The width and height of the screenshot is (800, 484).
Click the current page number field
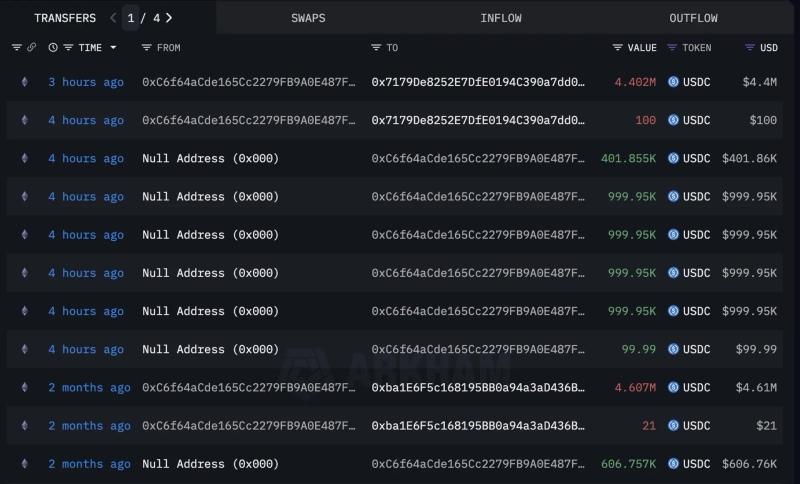point(131,18)
